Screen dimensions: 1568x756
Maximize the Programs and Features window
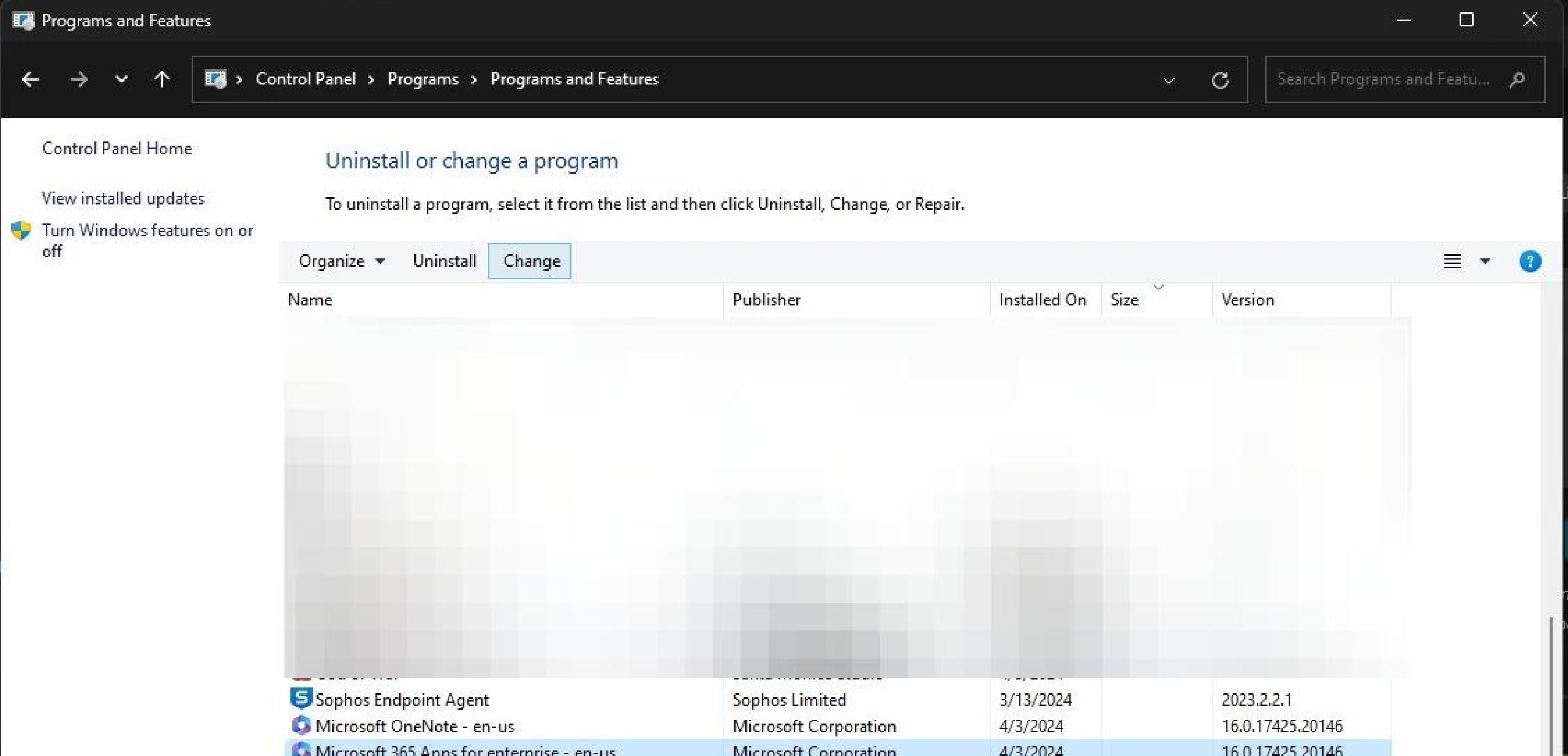click(x=1466, y=20)
